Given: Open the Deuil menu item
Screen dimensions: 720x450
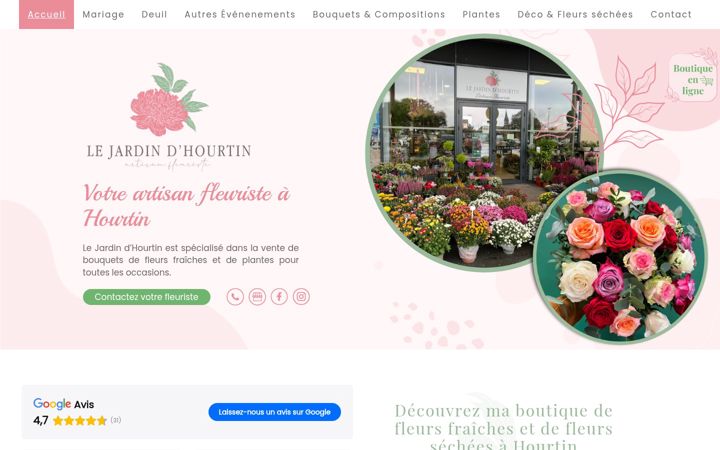Looking at the screenshot, I should click(154, 14).
